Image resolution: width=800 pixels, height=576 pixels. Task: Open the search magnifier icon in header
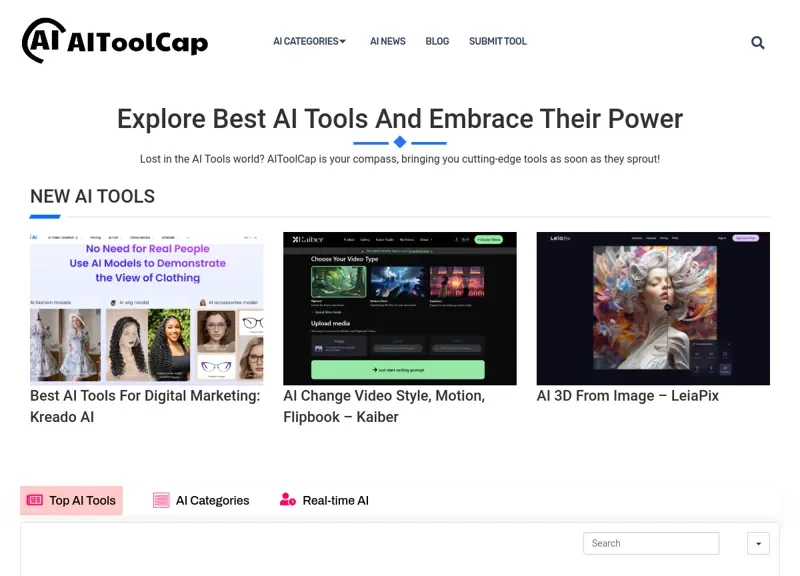click(758, 42)
